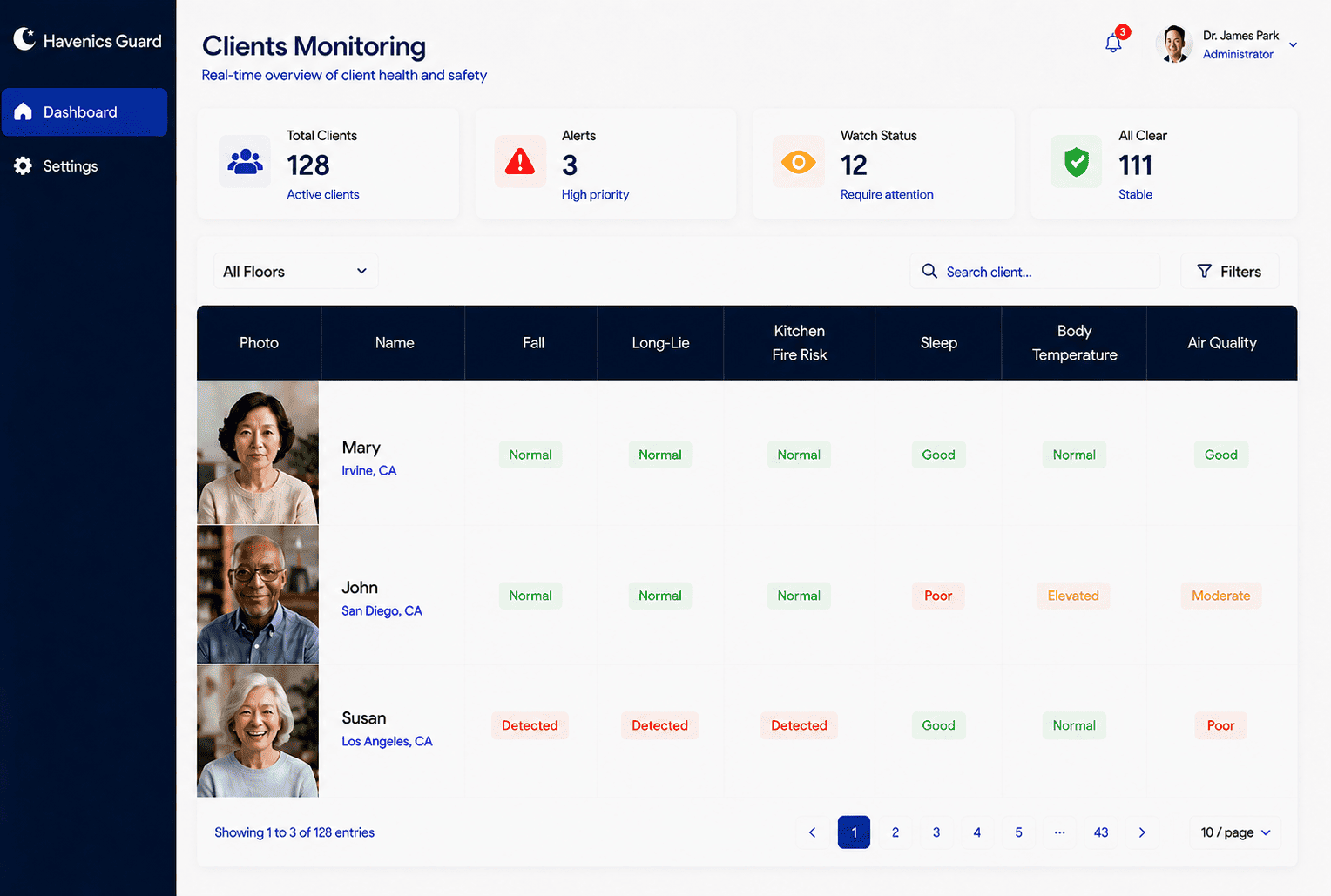Click Dr. James Park avatar photo
The image size is (1331, 896).
[x=1174, y=44]
